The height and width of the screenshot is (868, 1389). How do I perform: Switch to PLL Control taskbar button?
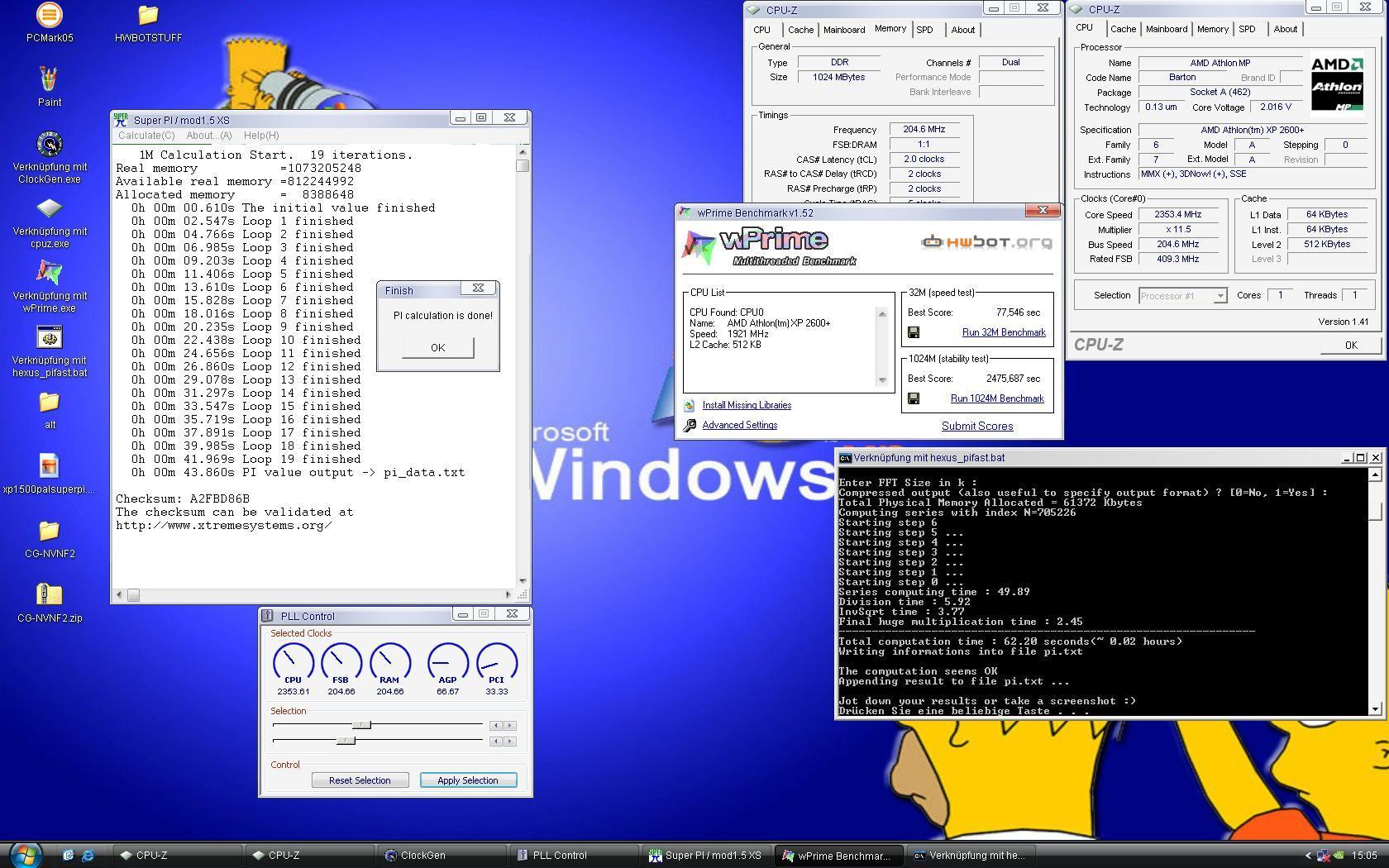click(575, 856)
